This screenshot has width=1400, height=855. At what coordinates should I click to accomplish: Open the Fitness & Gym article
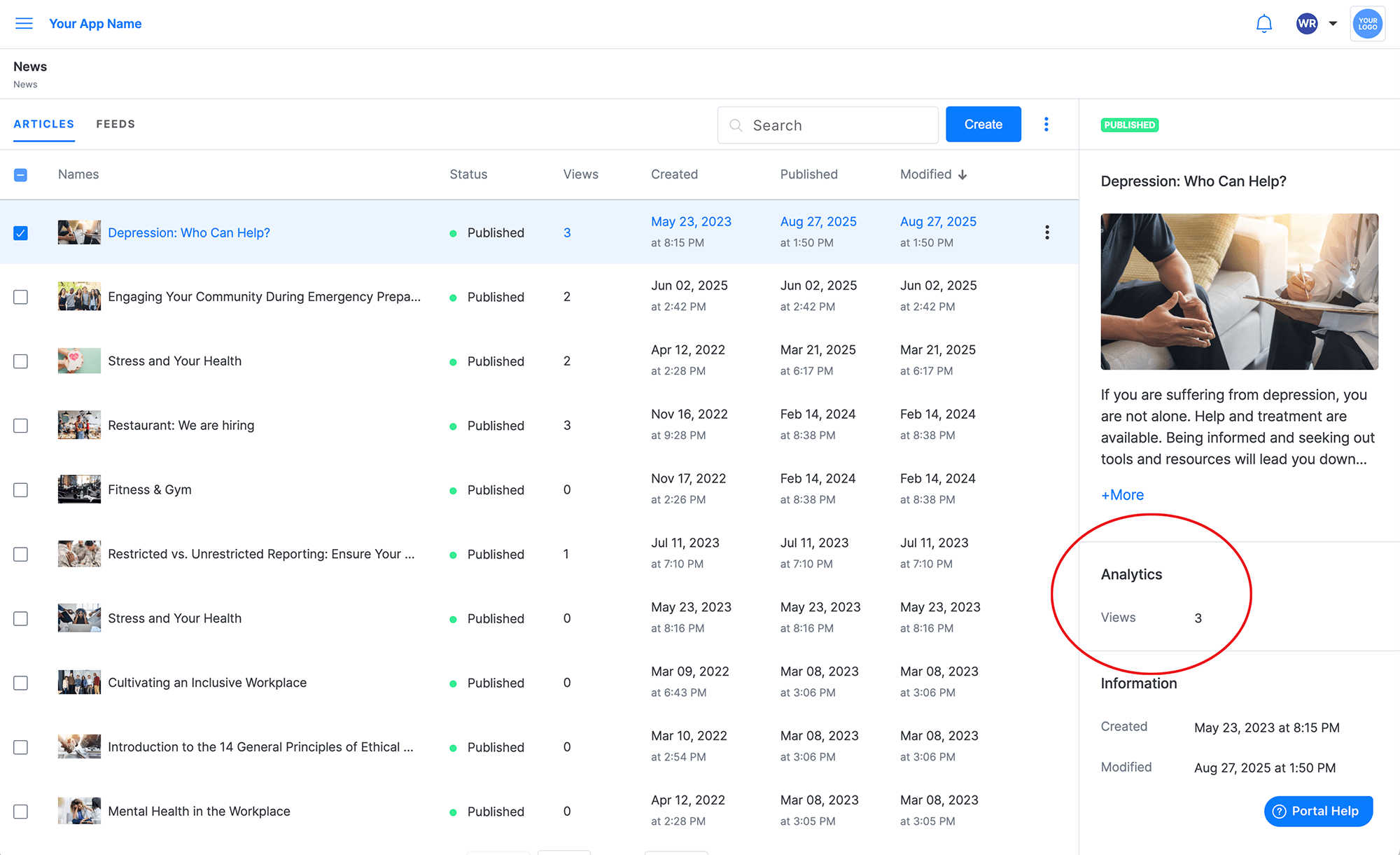(149, 489)
